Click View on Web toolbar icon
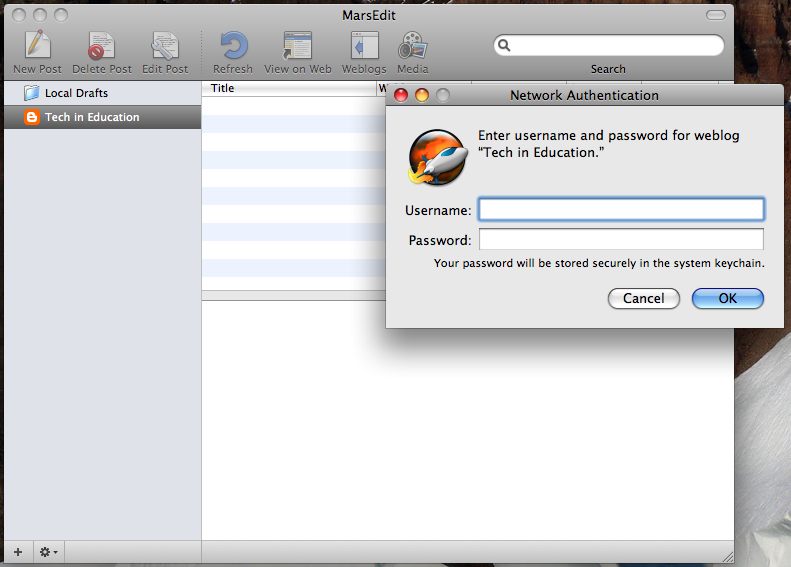 point(297,45)
